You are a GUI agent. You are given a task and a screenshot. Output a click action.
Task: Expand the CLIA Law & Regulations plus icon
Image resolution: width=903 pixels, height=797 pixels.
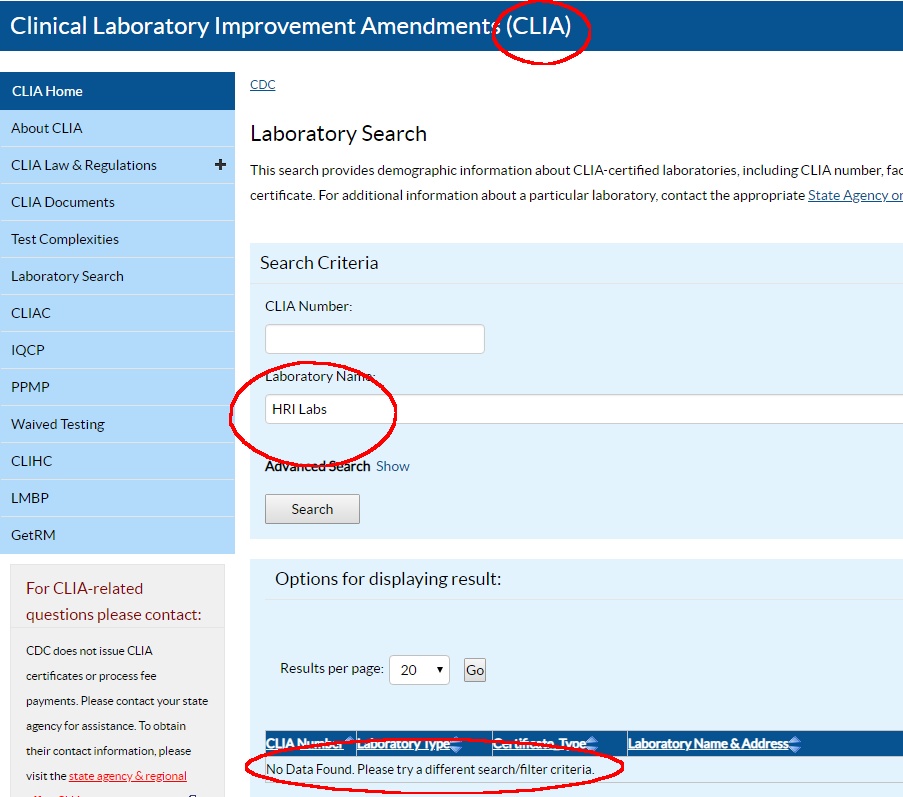point(220,165)
